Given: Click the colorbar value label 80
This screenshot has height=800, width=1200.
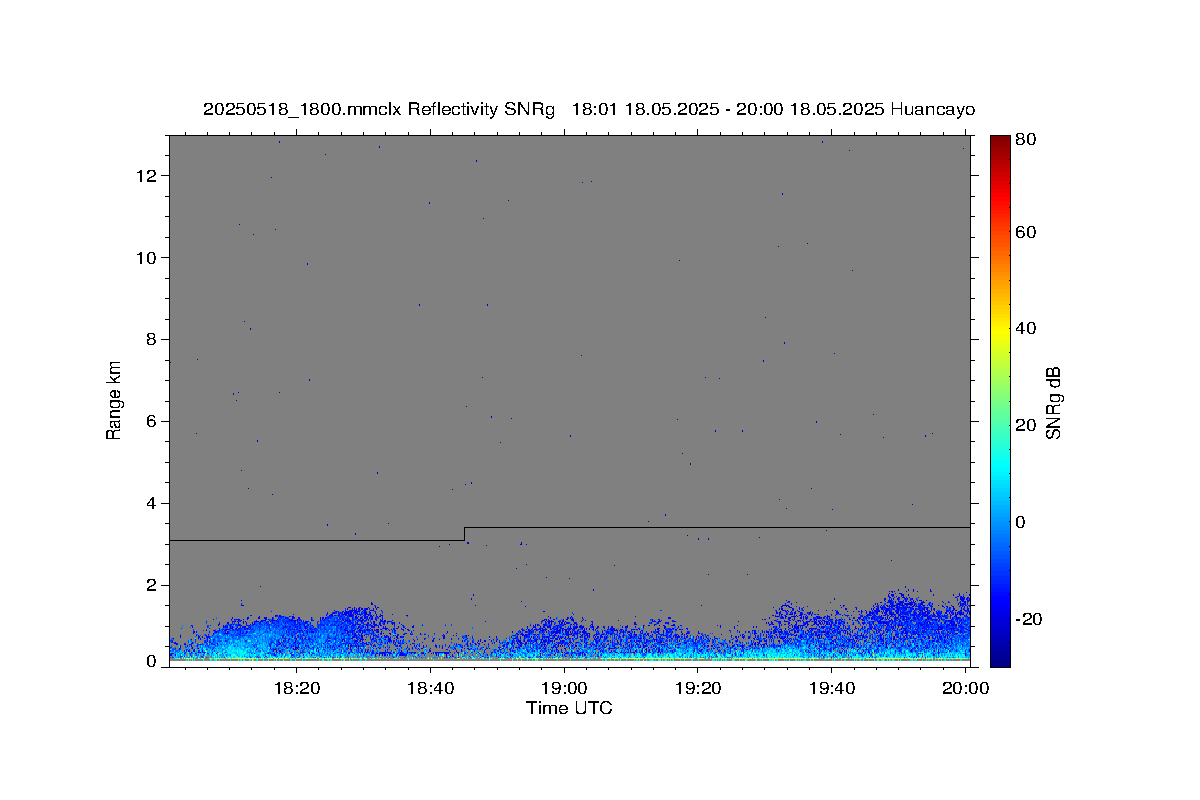Looking at the screenshot, I should (x=1025, y=140).
